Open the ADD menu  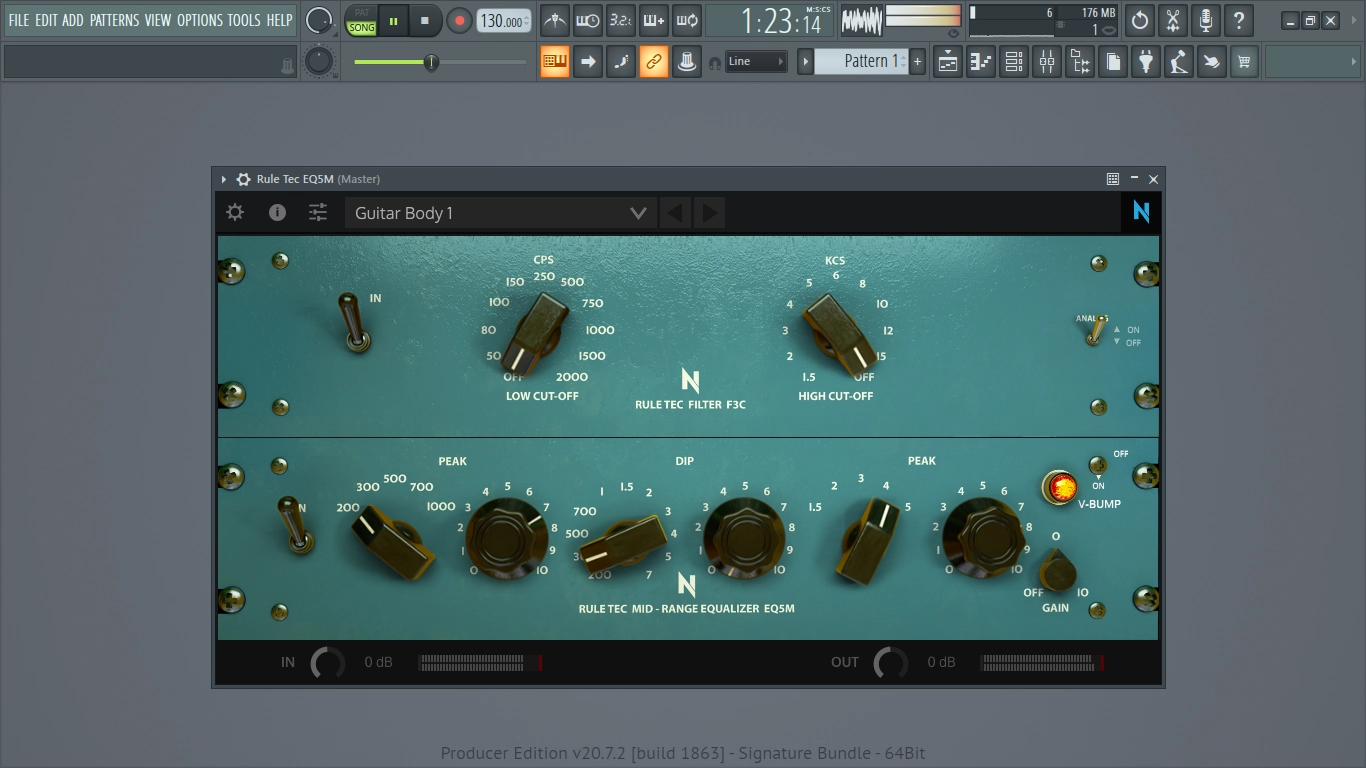[73, 20]
